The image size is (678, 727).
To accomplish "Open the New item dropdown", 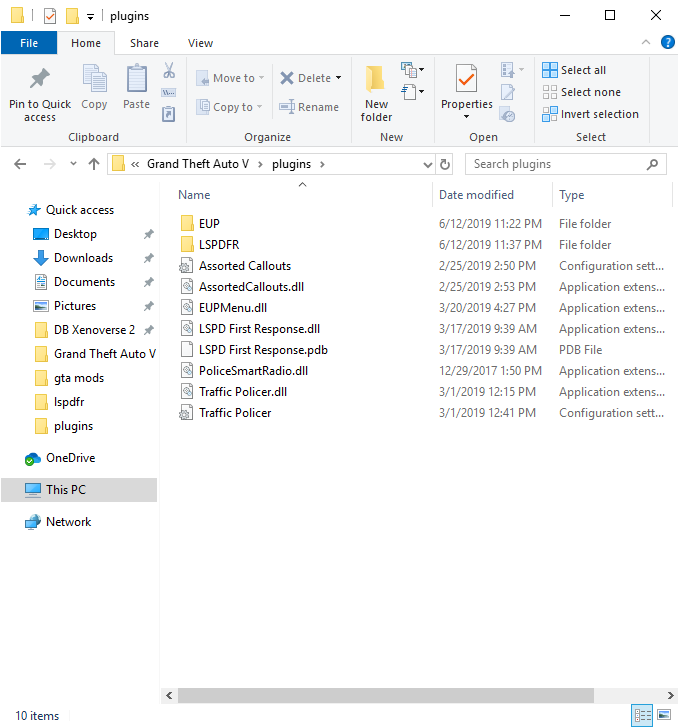I will pos(412,70).
